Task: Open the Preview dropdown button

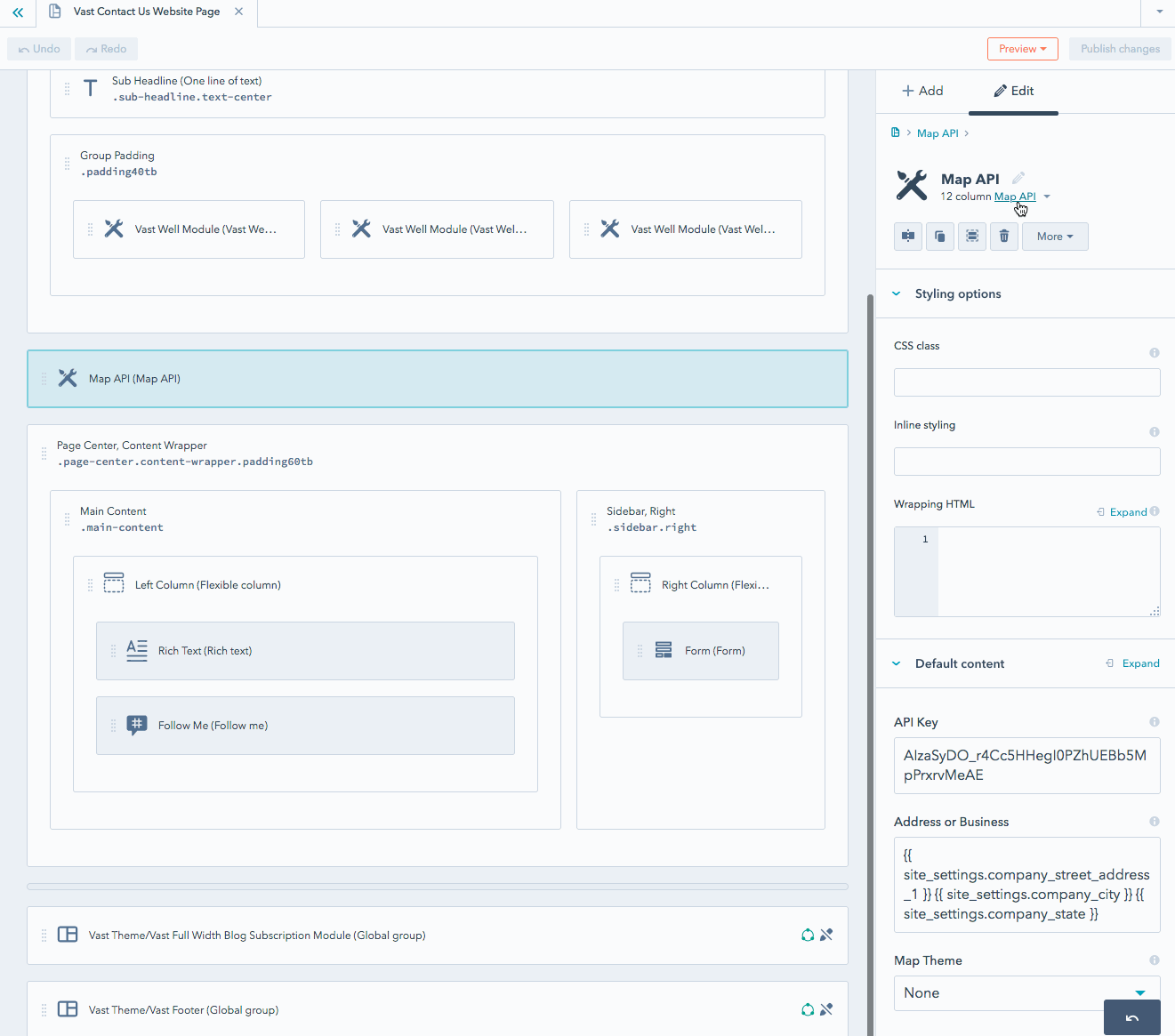Action: click(1022, 49)
